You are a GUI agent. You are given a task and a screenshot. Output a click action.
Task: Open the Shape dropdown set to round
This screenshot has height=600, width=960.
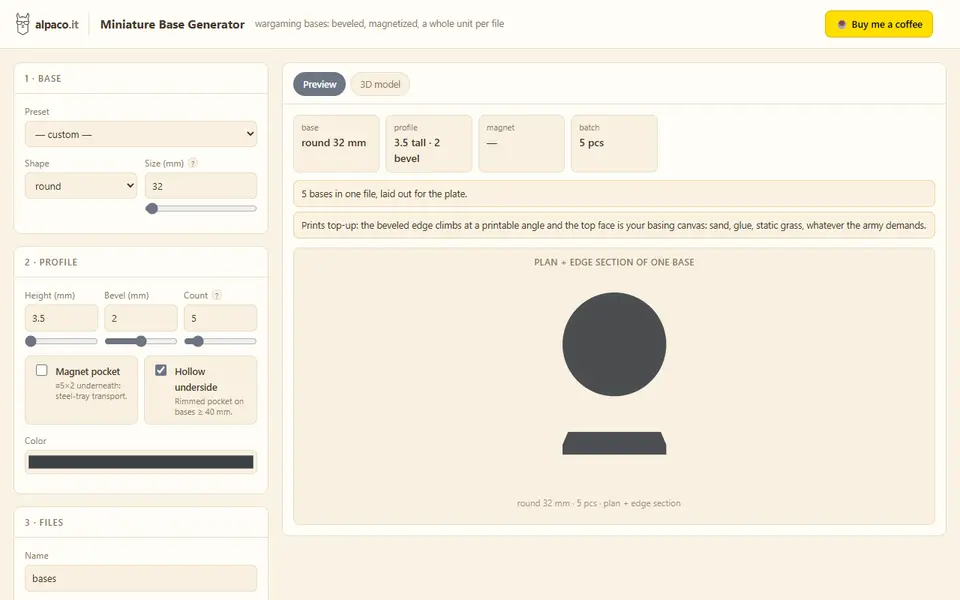click(81, 186)
